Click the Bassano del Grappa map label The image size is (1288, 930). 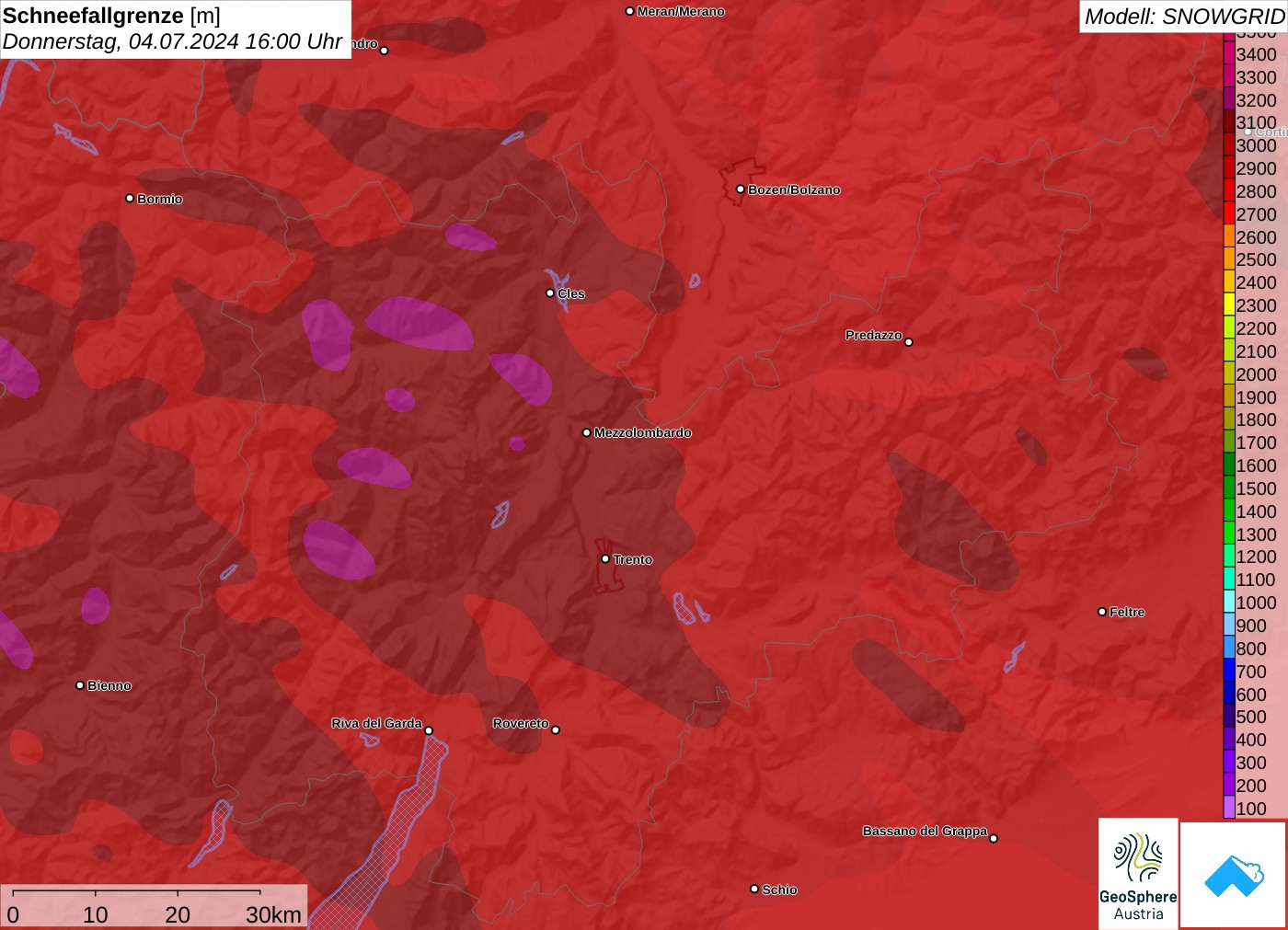pos(925,831)
